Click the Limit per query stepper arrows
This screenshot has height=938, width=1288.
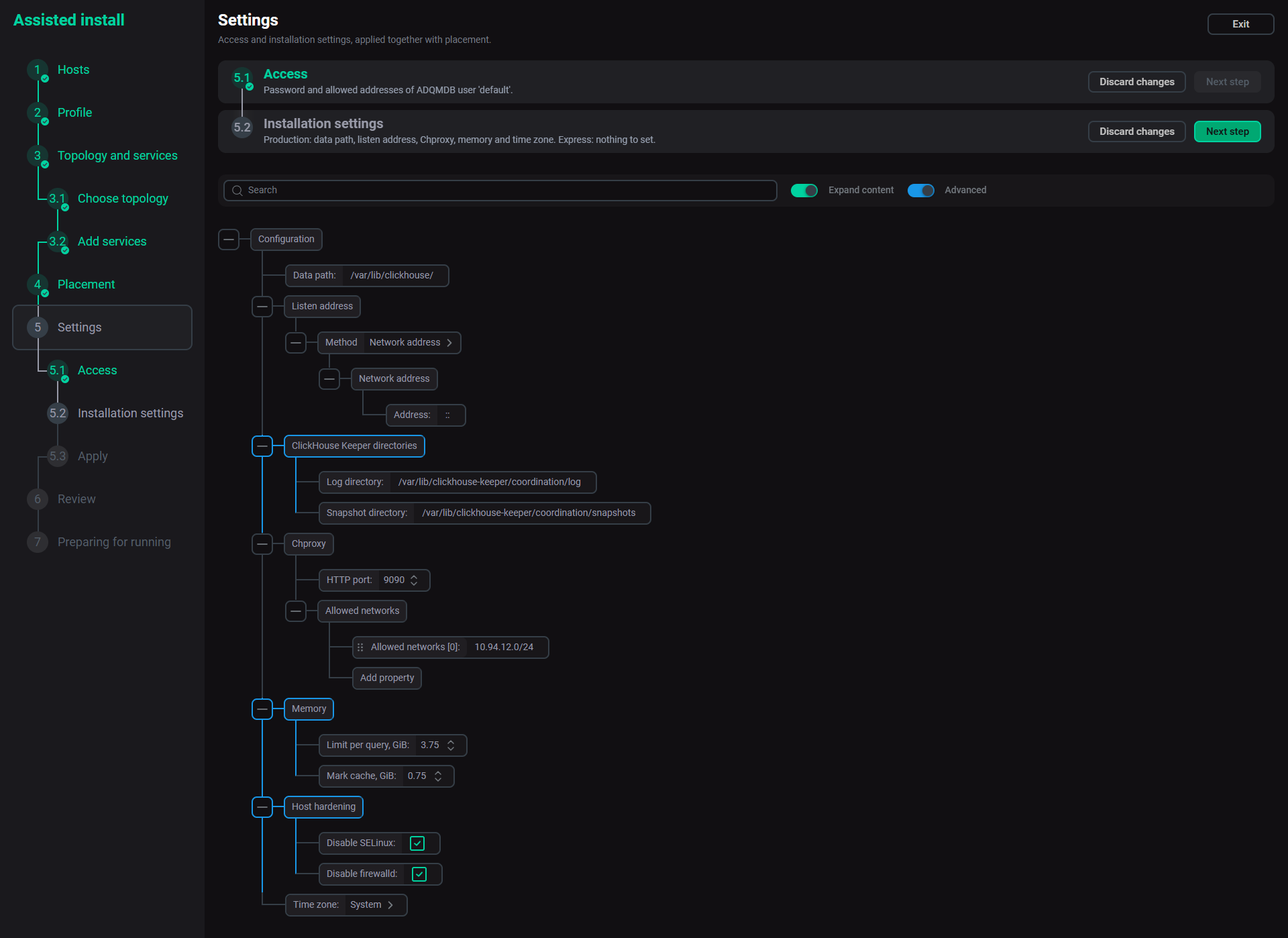point(451,745)
